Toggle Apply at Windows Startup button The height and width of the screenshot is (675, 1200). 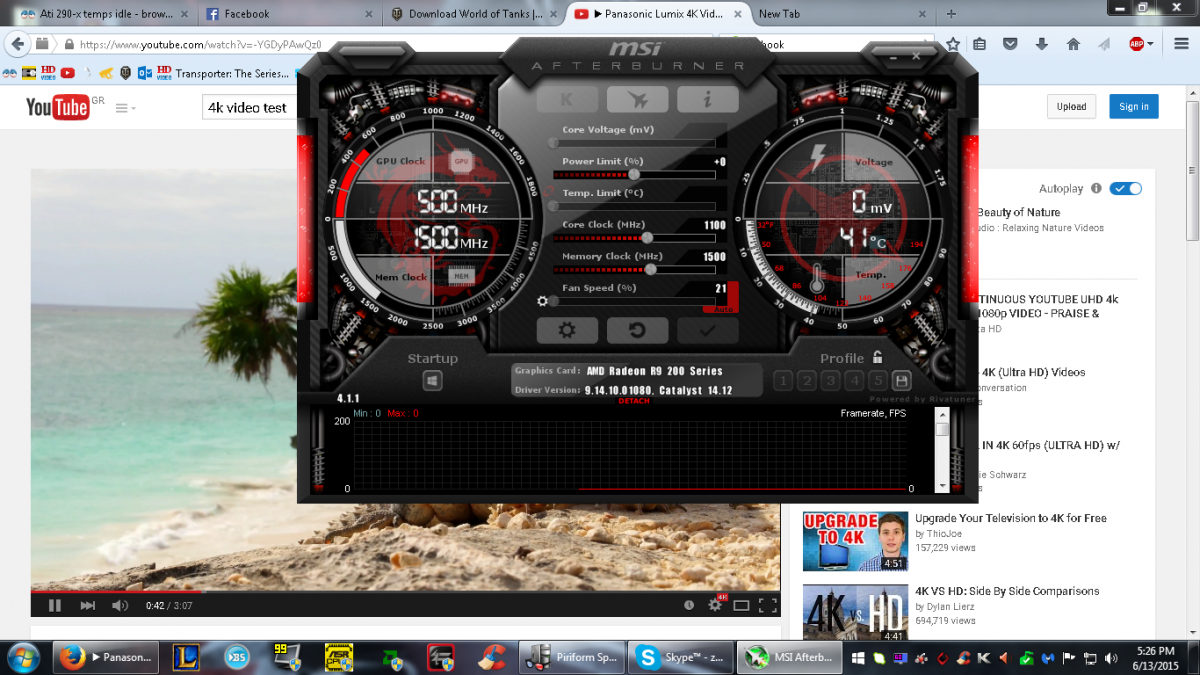pyautogui.click(x=432, y=381)
